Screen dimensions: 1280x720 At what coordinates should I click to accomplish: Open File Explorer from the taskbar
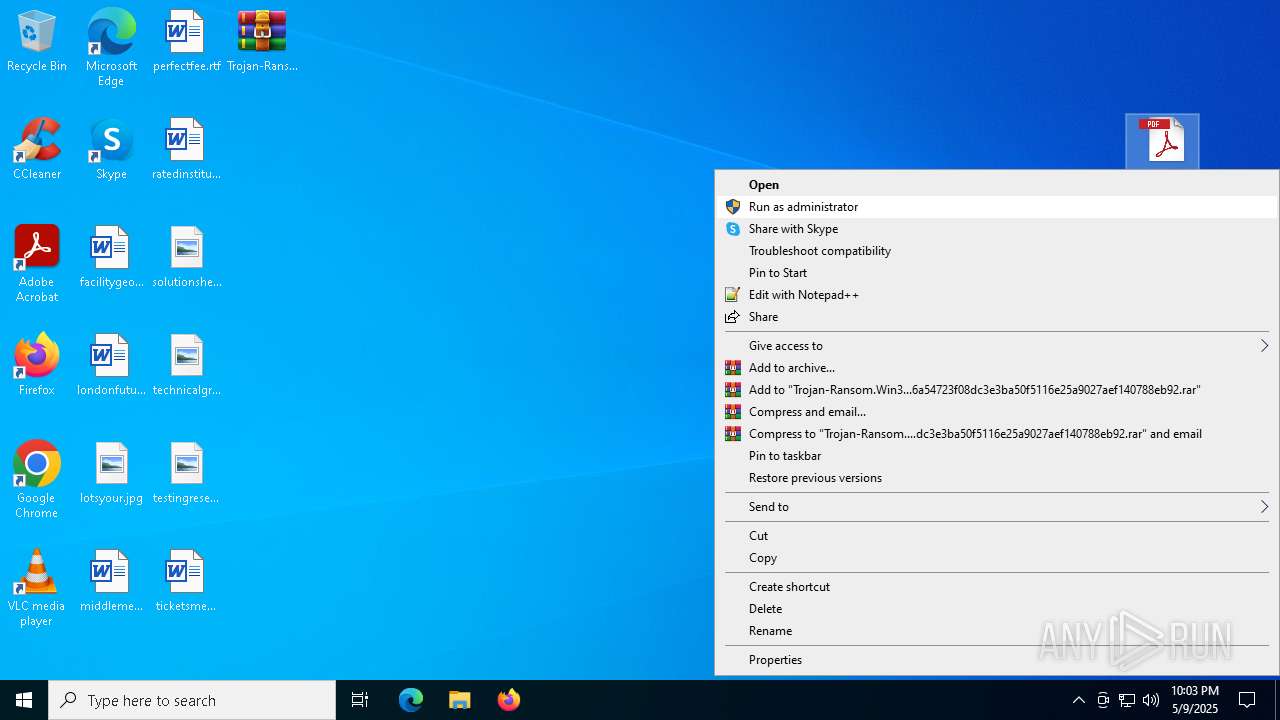[460, 700]
